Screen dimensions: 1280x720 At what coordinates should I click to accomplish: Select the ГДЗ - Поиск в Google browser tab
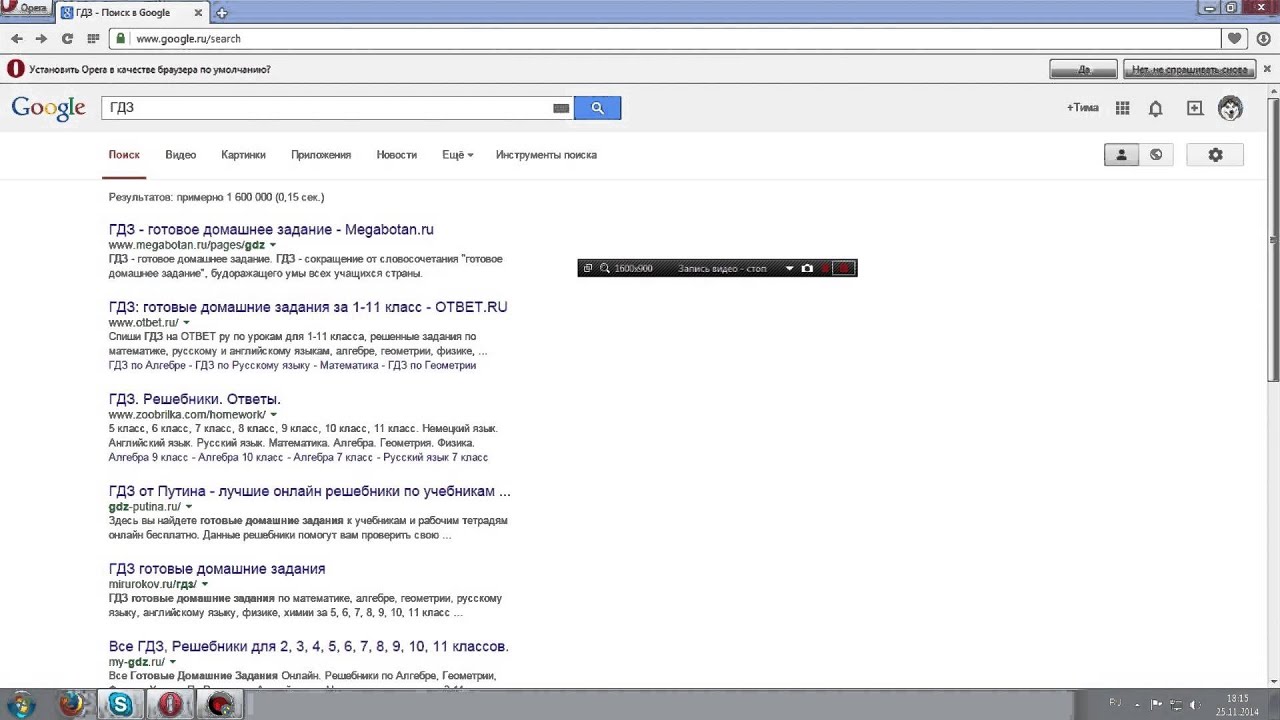pos(130,13)
